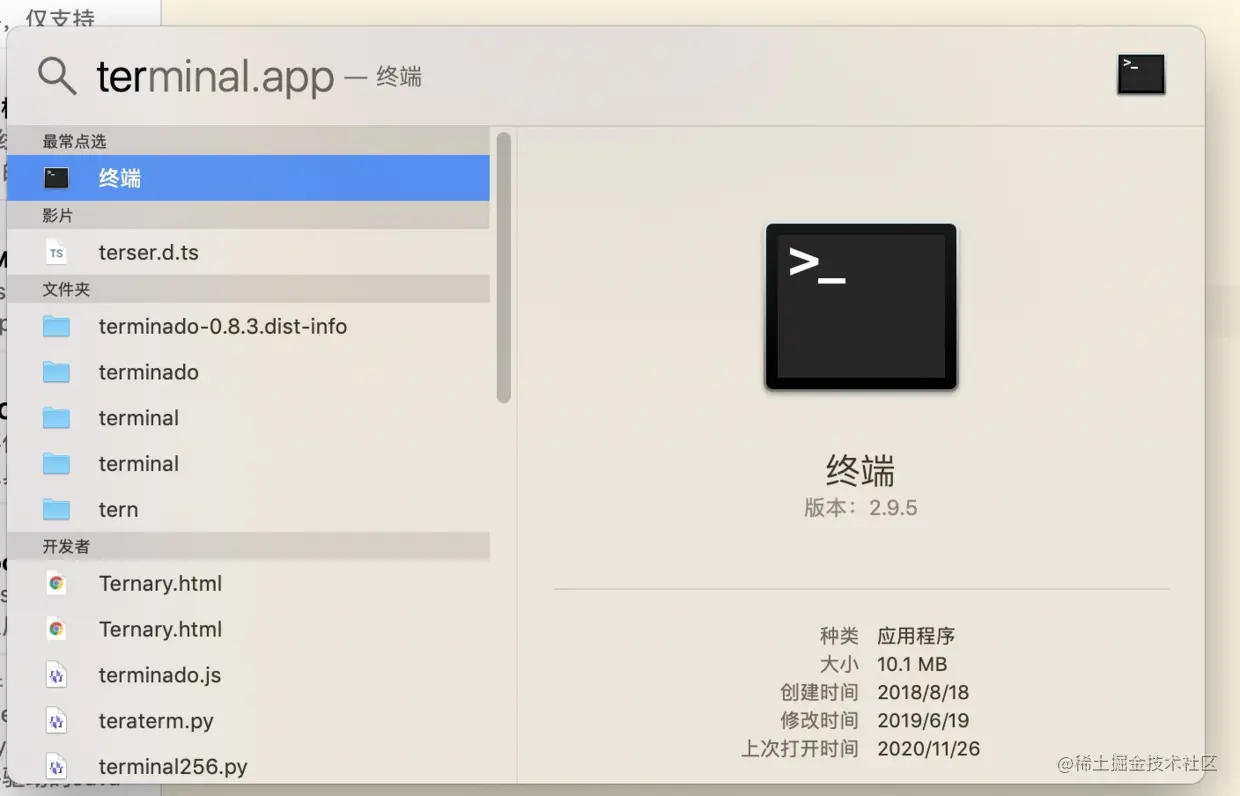
Task: Click the 文件夹 section header
Action: (248, 289)
